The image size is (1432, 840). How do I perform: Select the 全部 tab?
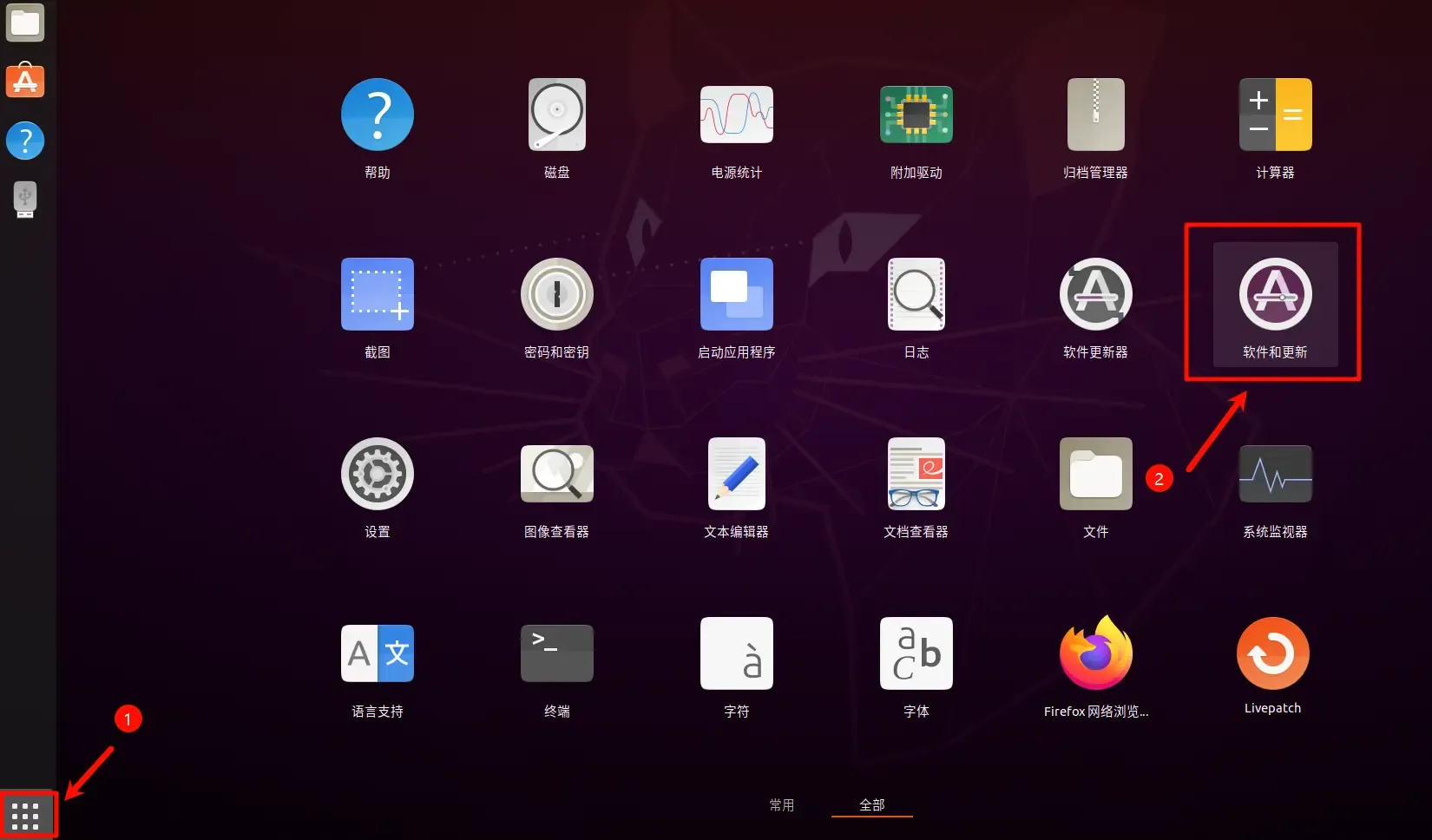(871, 804)
